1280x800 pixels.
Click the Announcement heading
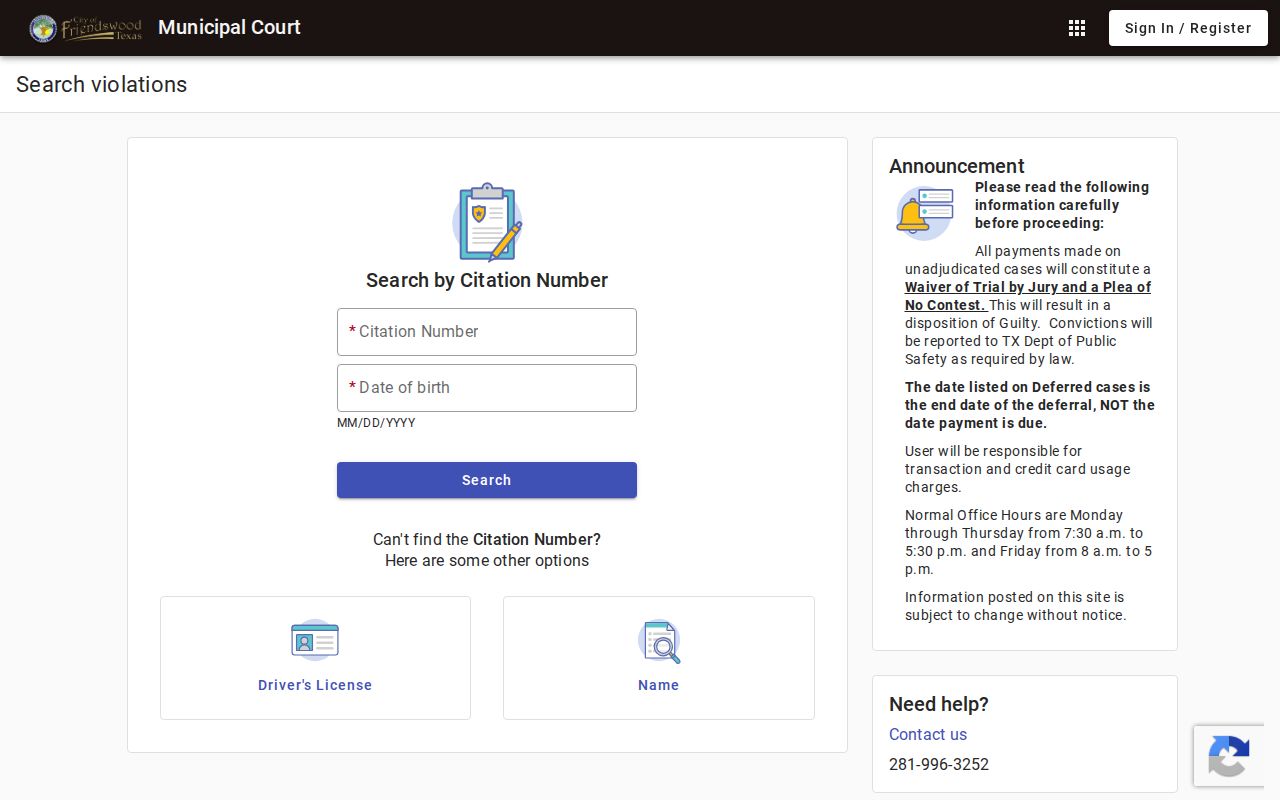click(957, 166)
